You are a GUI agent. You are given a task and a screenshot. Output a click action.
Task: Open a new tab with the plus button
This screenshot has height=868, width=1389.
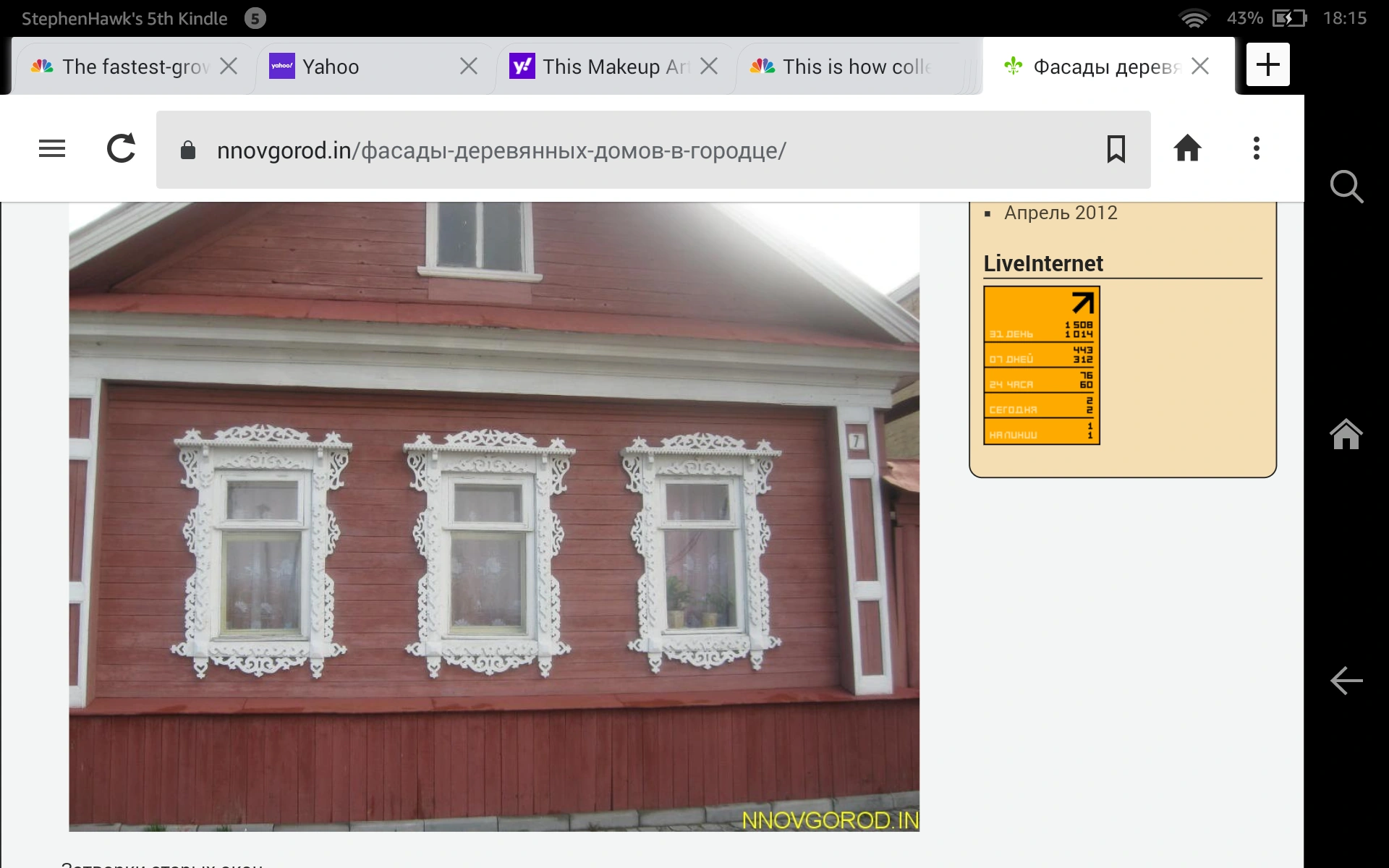(x=1267, y=65)
